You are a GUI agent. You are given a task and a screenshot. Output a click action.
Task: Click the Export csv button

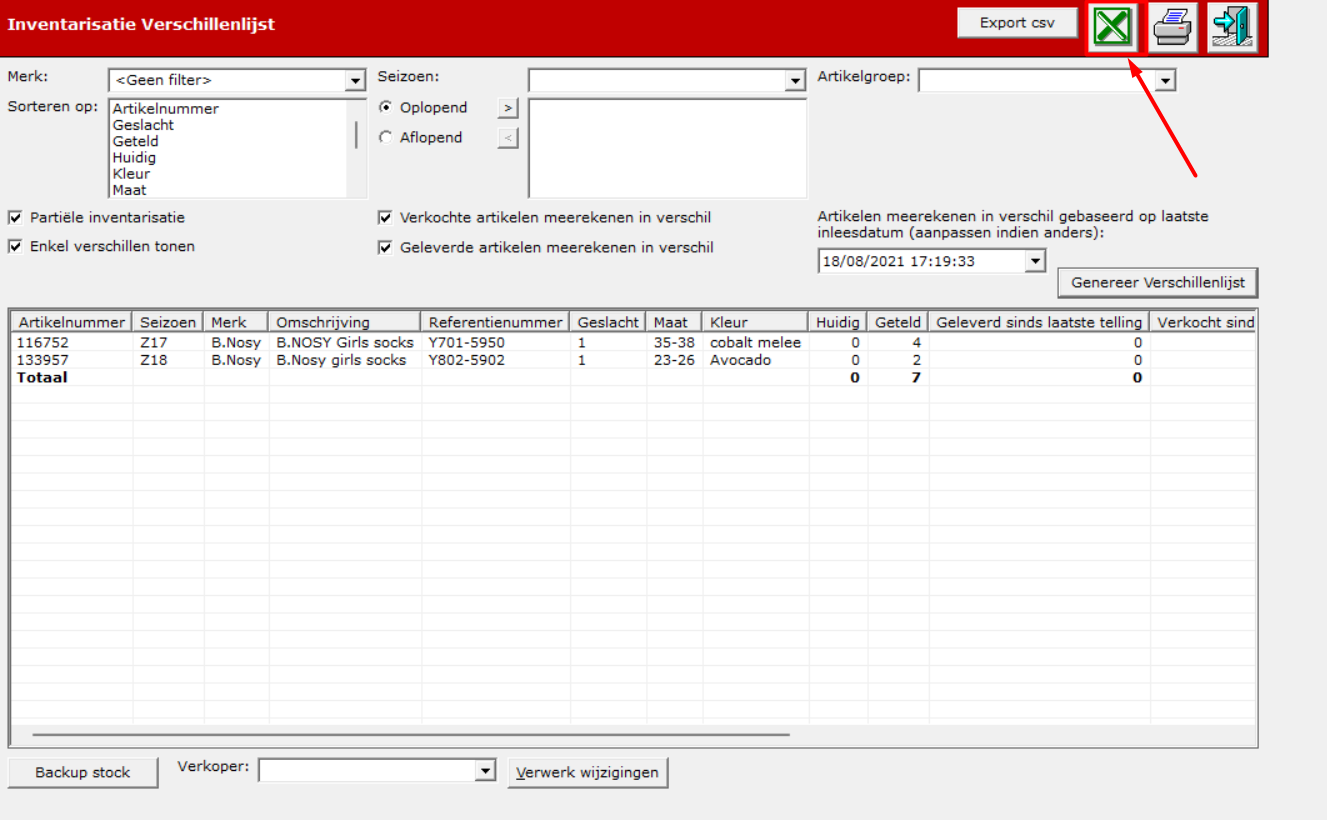click(x=1017, y=23)
